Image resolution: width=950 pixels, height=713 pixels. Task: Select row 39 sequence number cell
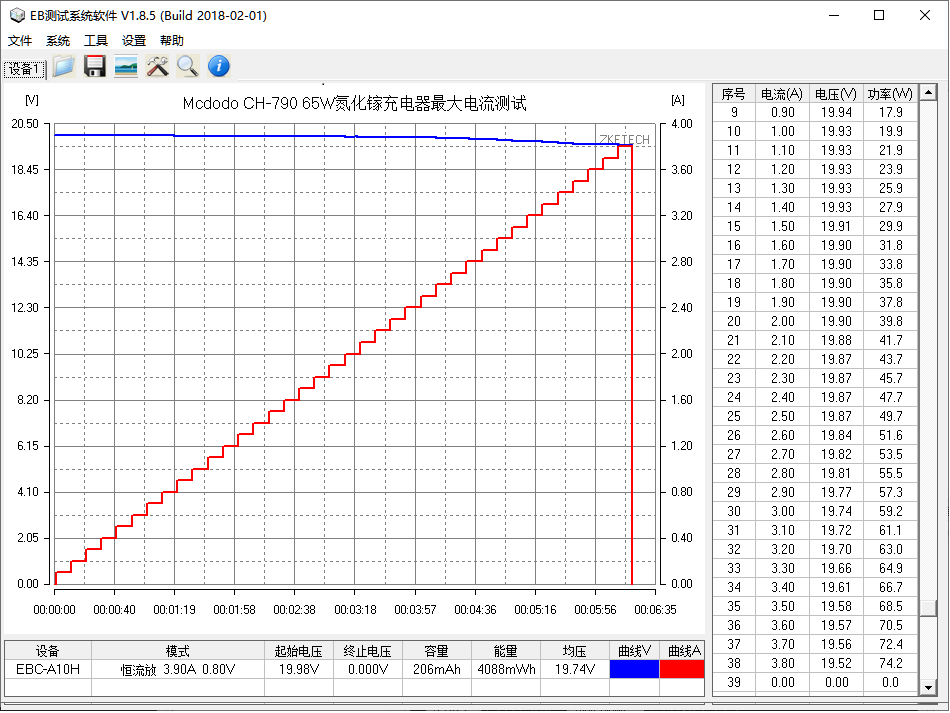coord(734,682)
